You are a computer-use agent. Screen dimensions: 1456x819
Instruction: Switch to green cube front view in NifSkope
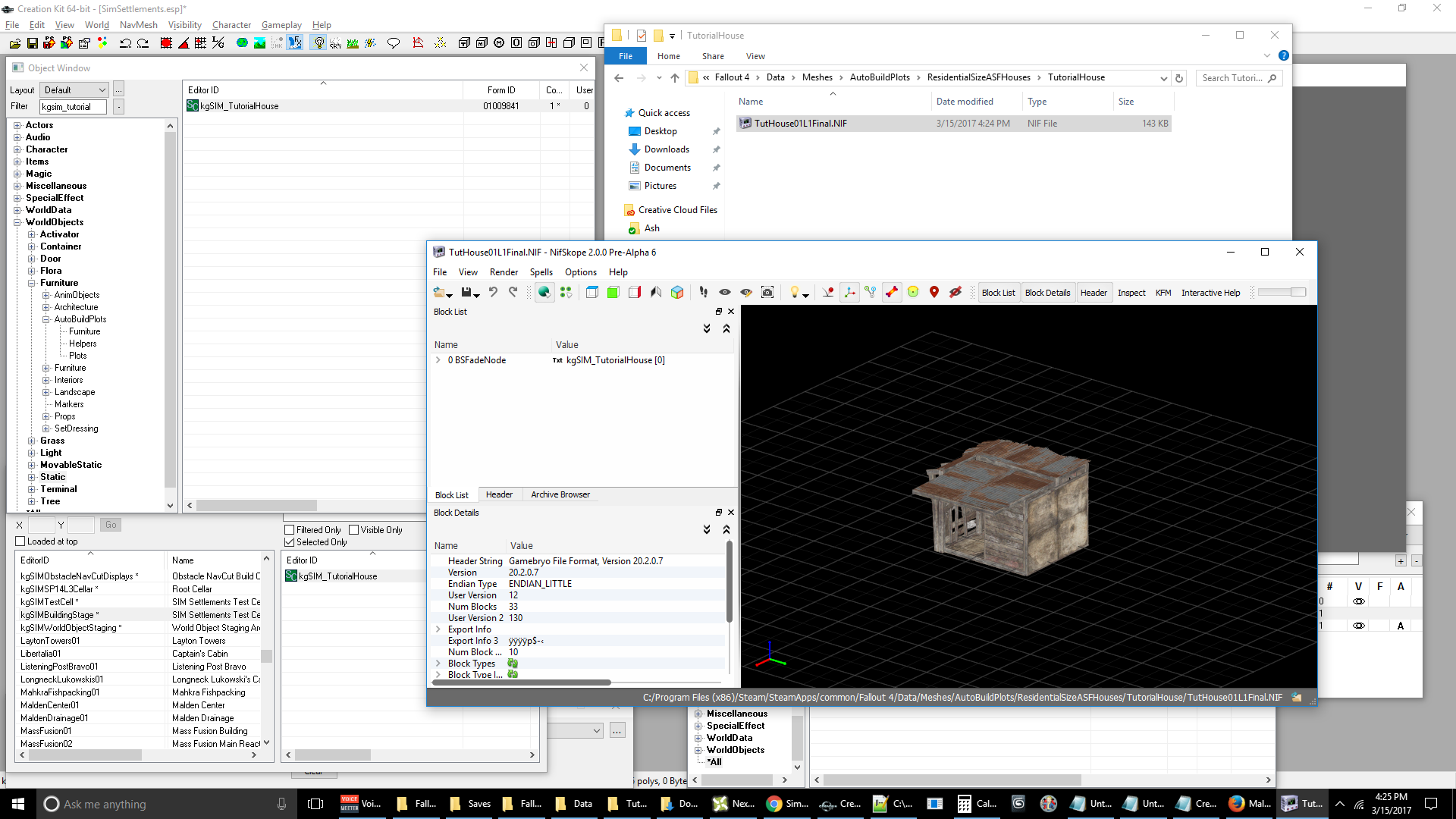pyautogui.click(x=613, y=293)
